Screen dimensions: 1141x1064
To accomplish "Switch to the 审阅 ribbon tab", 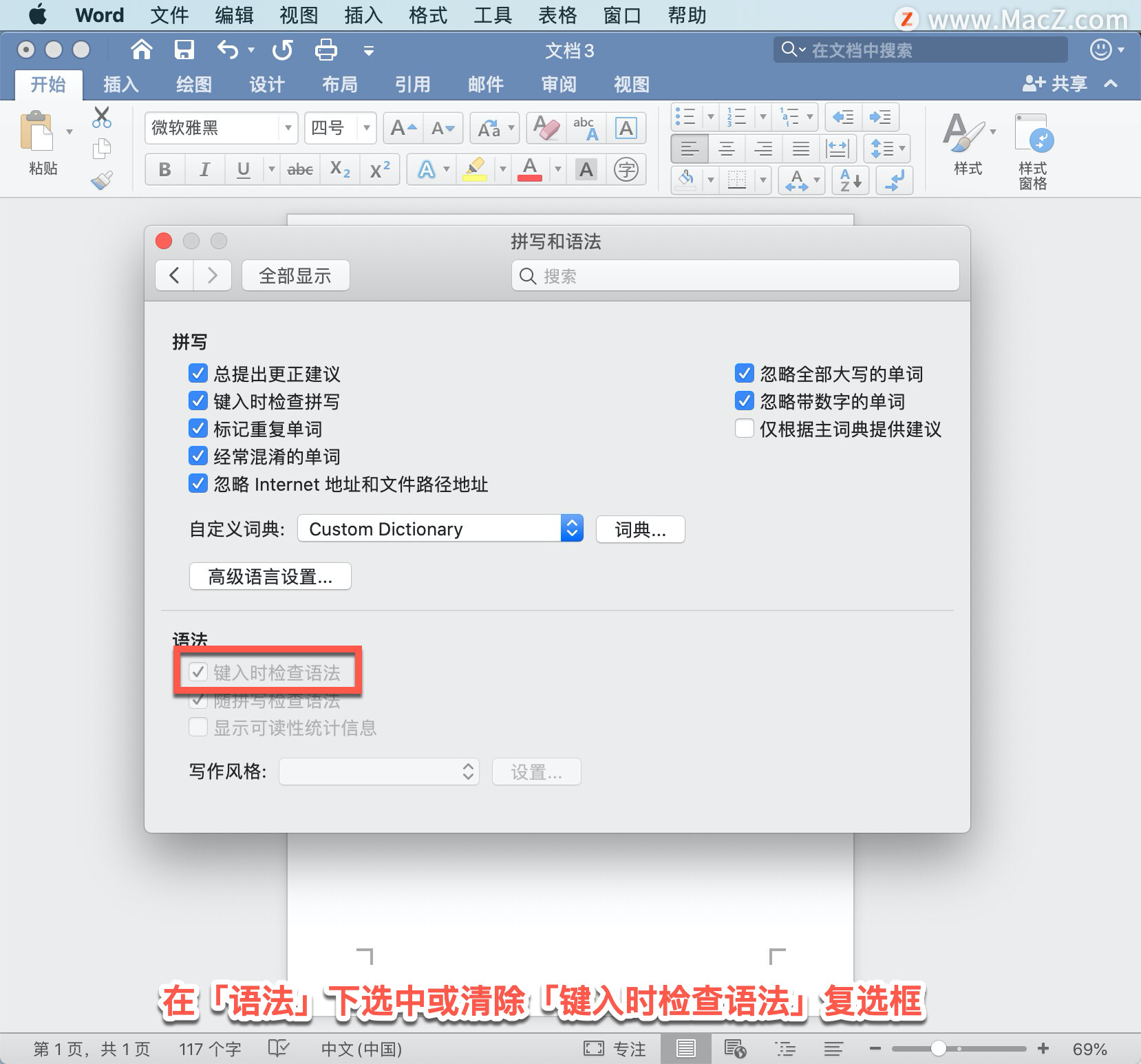I will tap(559, 85).
